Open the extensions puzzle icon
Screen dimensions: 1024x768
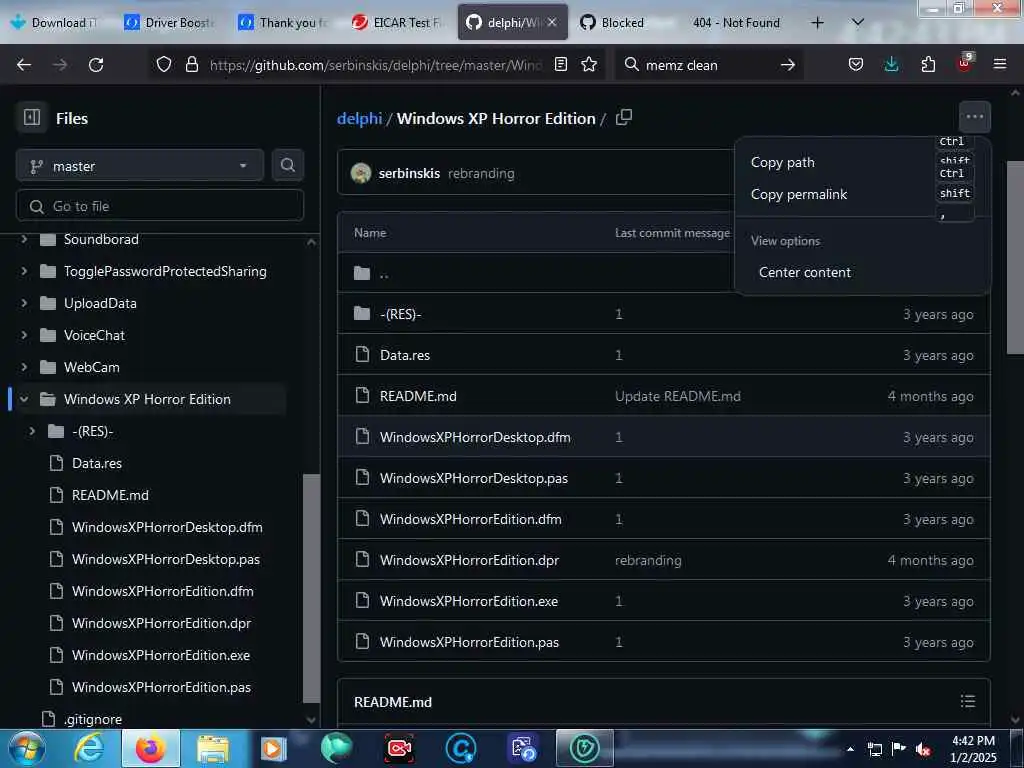pyautogui.click(x=928, y=64)
